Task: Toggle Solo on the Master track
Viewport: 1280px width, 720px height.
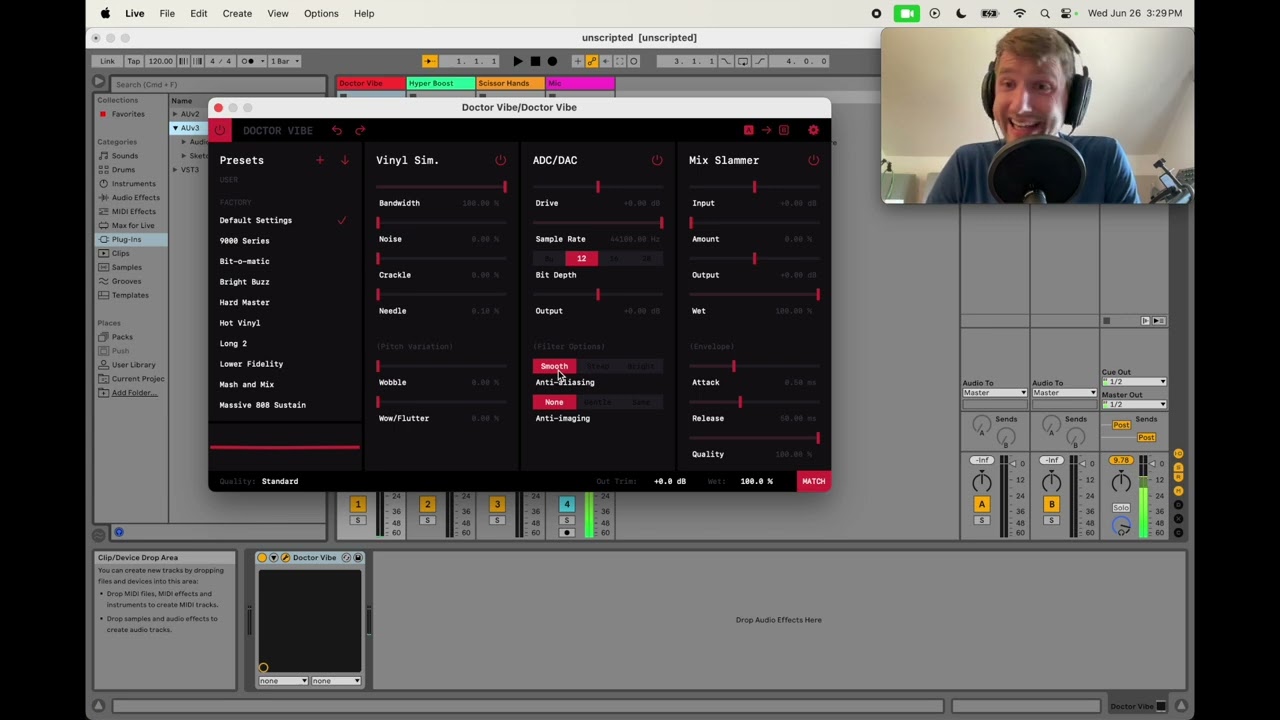Action: pyautogui.click(x=1121, y=508)
